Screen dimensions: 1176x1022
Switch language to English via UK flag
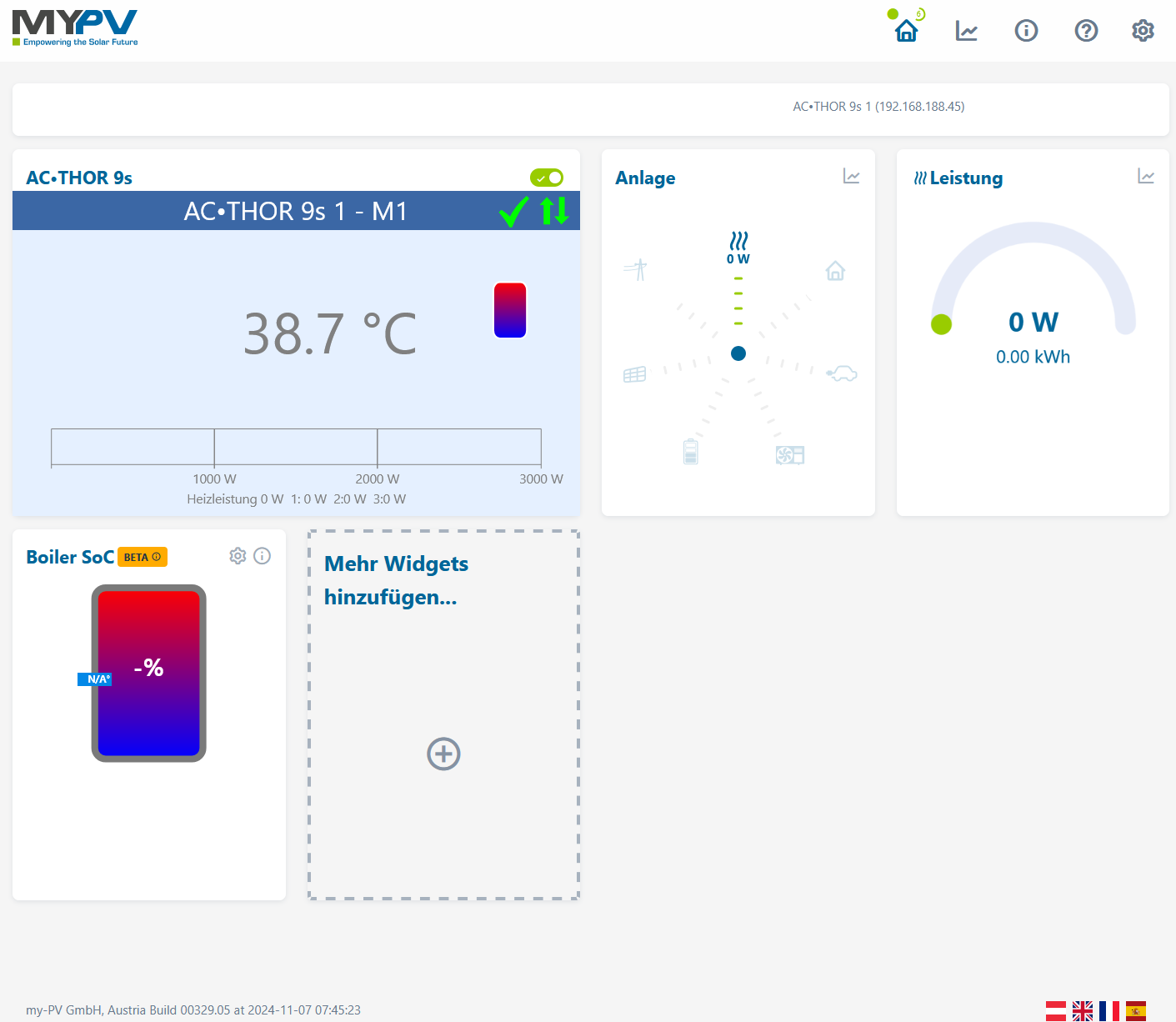pos(1083,1011)
